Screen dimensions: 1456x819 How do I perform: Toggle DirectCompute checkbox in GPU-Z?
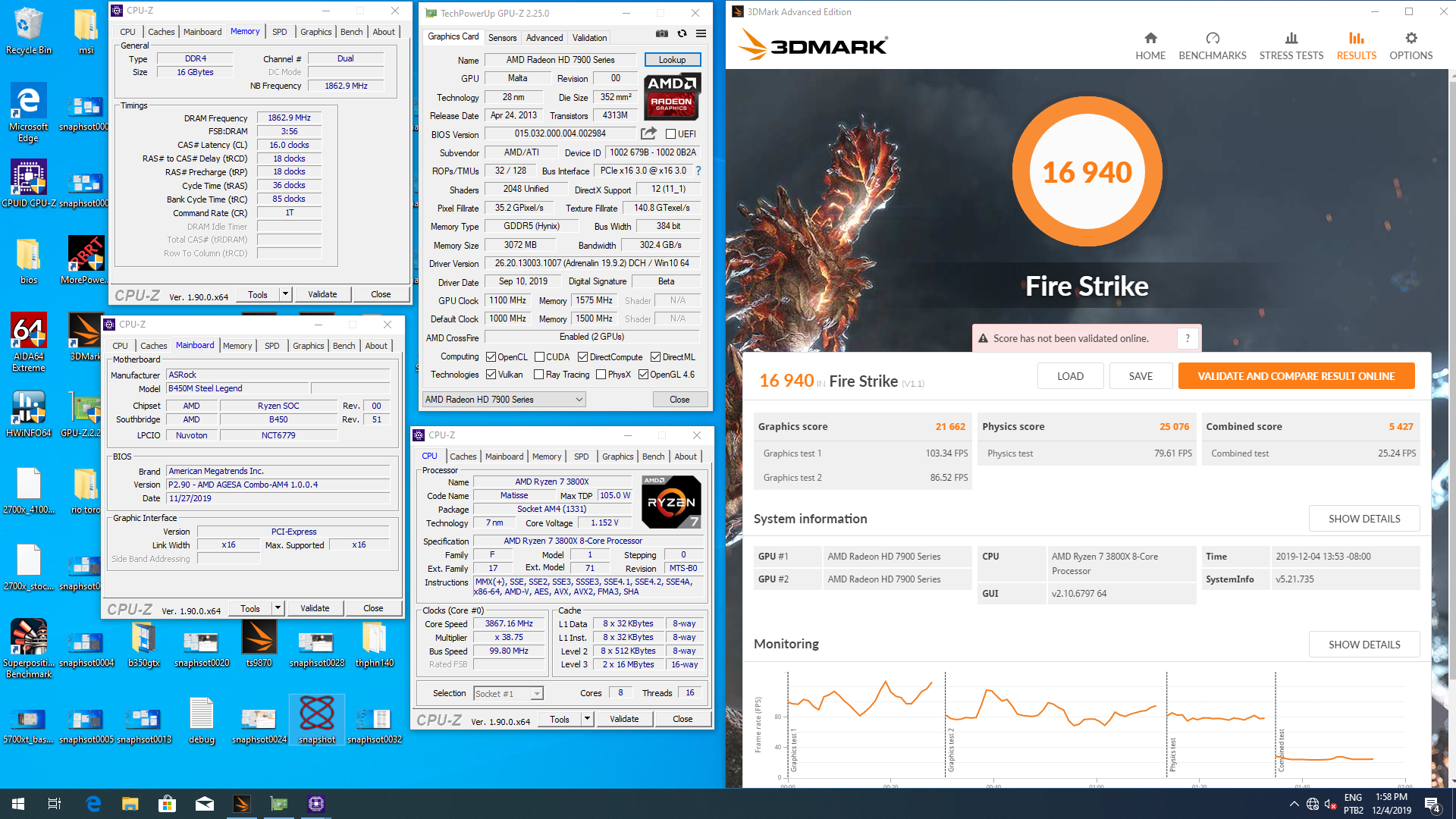coord(582,357)
